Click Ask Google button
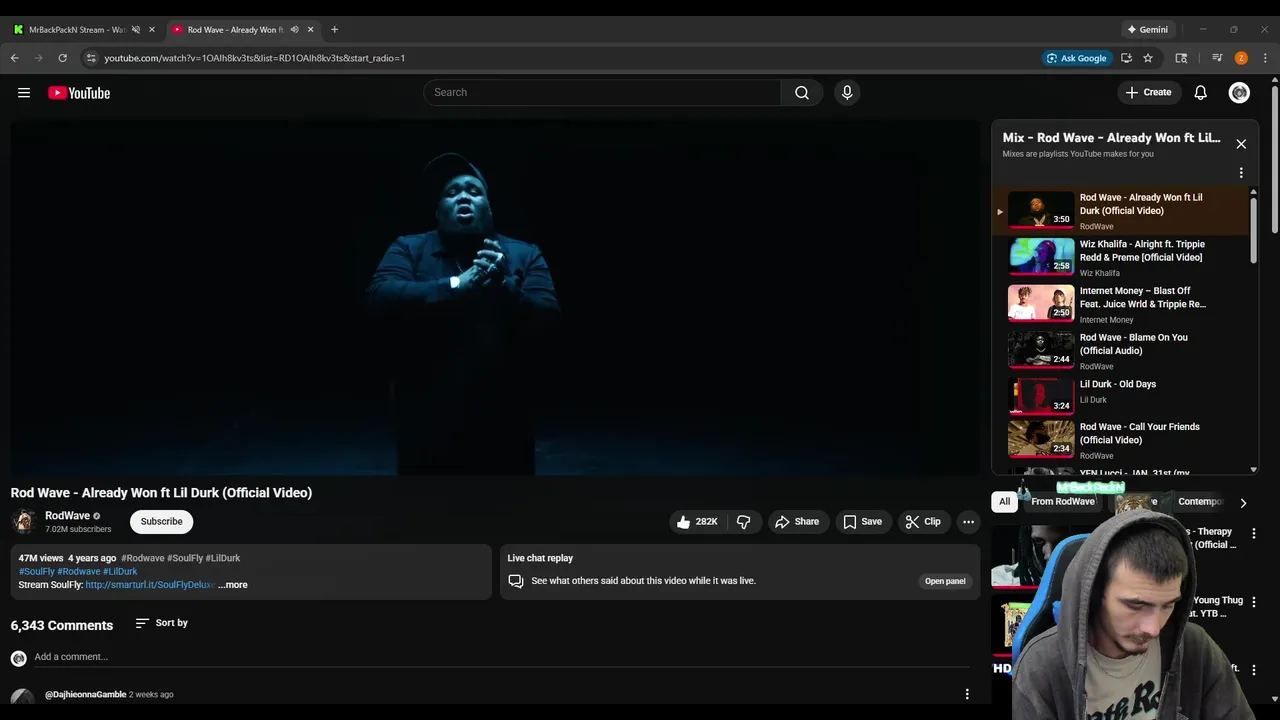The width and height of the screenshot is (1280, 720). click(1076, 58)
